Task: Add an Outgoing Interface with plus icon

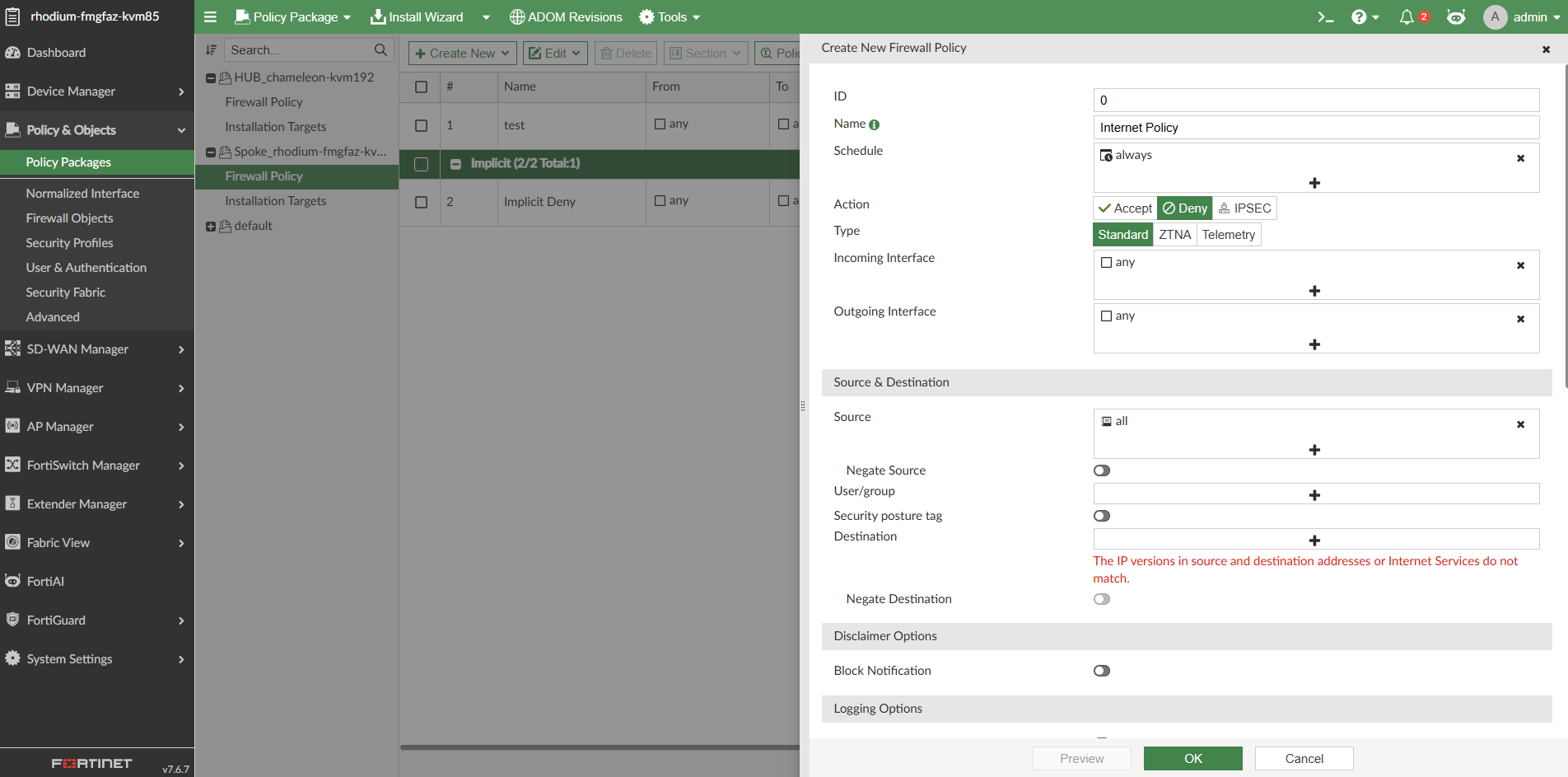Action: (x=1314, y=344)
